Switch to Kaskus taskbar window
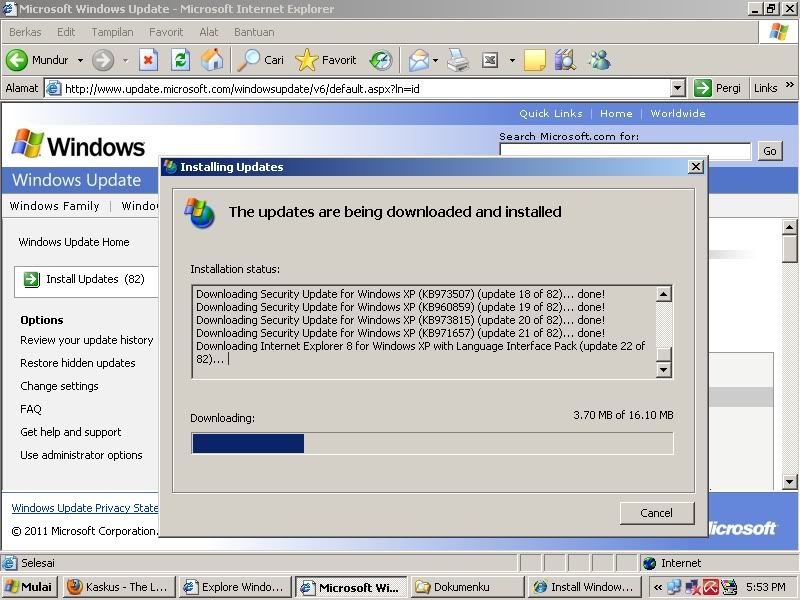The image size is (800, 600). pos(119,587)
